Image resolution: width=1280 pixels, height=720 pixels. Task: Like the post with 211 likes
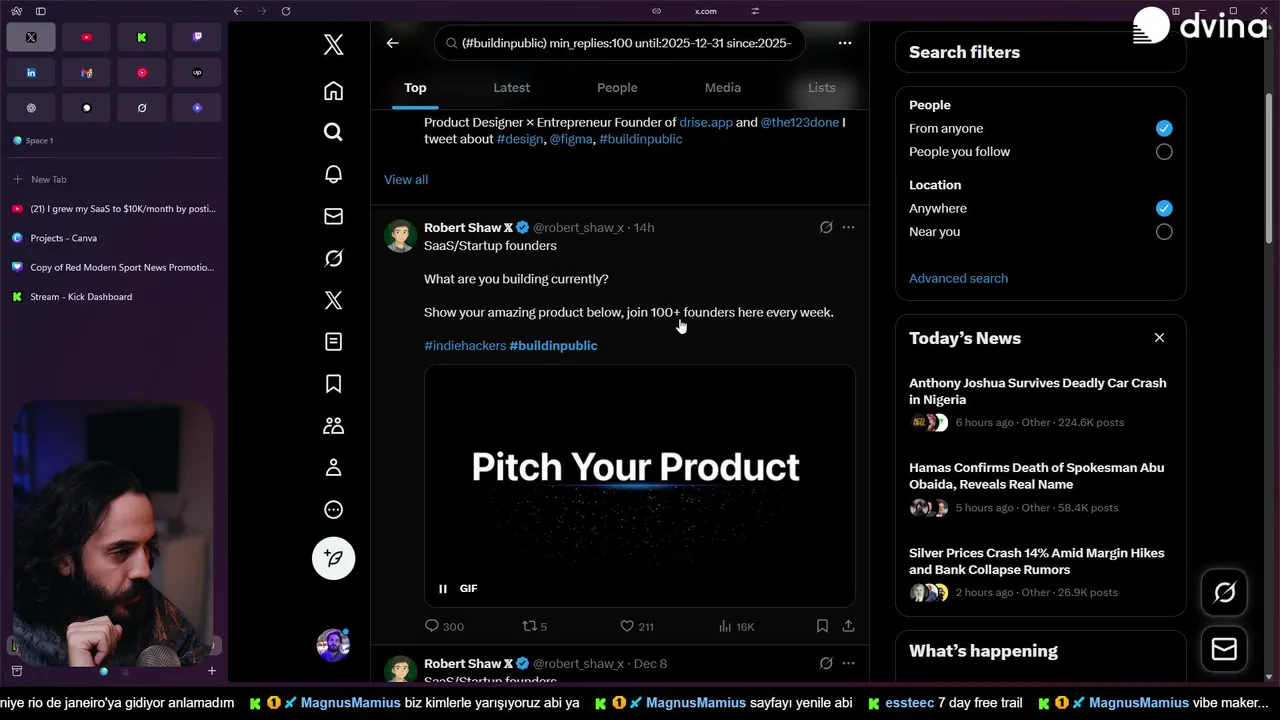[637, 626]
